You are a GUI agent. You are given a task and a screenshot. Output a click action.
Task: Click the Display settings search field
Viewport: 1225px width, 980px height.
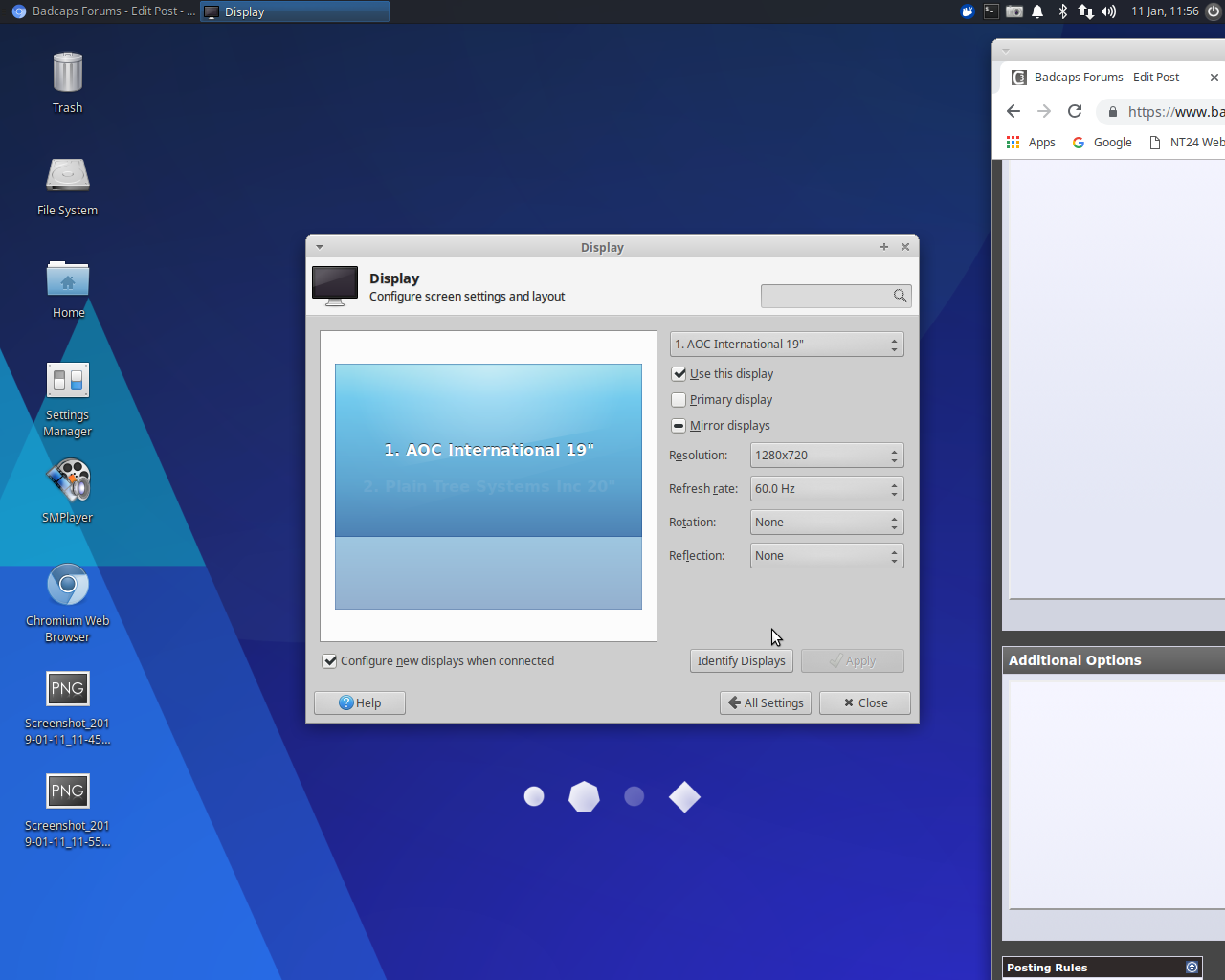(826, 297)
